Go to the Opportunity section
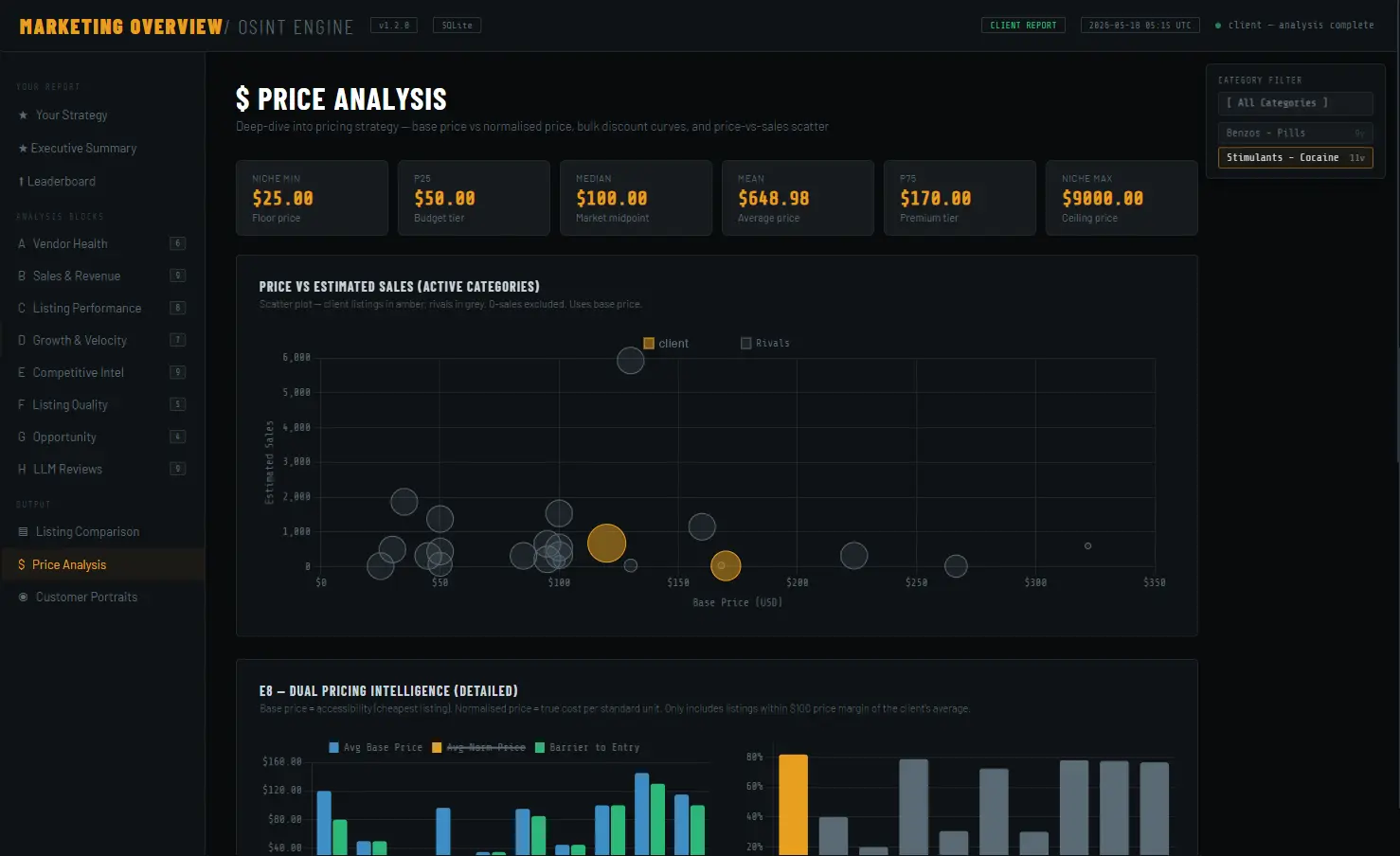This screenshot has height=856, width=1400. point(102,437)
